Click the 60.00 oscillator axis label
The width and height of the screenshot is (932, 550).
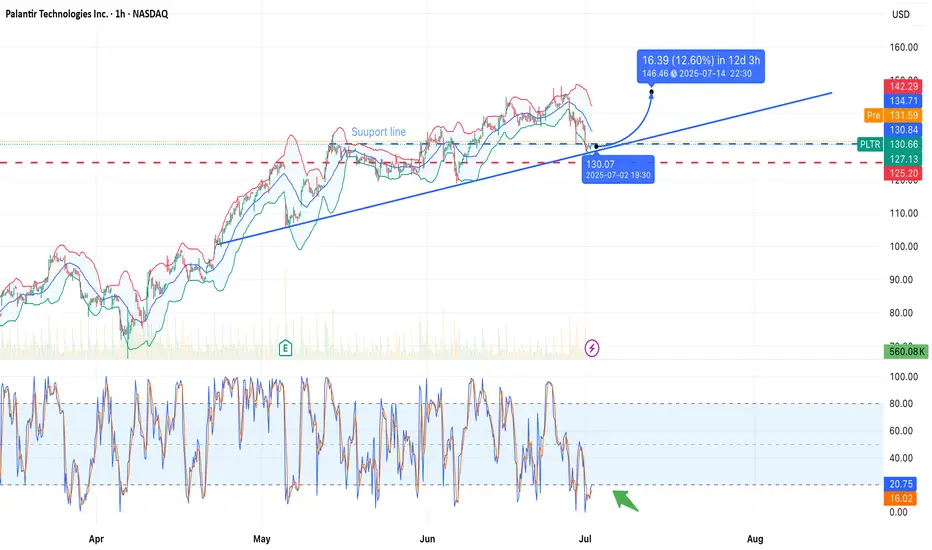[x=901, y=430]
